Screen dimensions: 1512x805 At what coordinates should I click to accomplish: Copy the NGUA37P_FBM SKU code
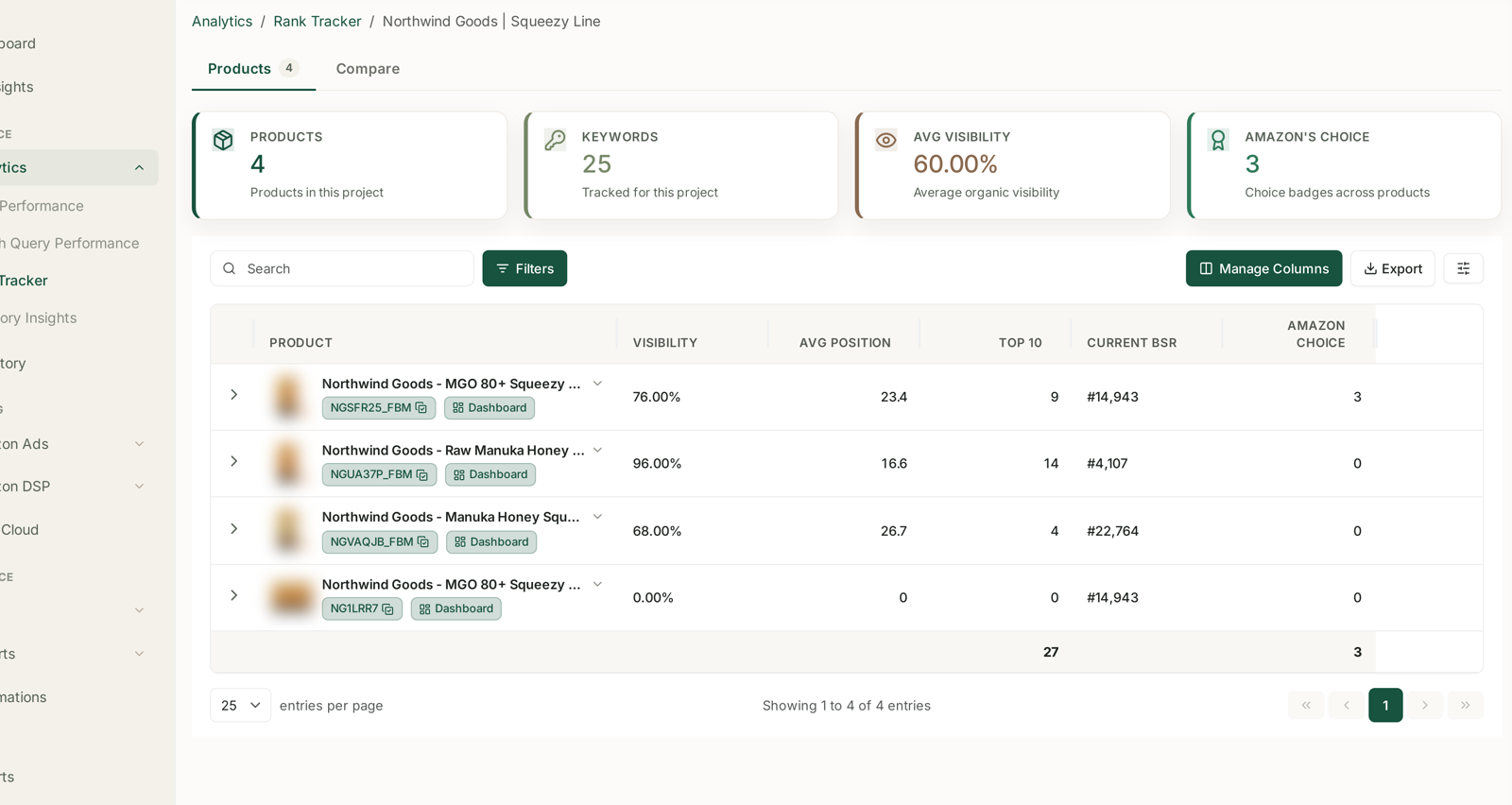click(x=422, y=474)
